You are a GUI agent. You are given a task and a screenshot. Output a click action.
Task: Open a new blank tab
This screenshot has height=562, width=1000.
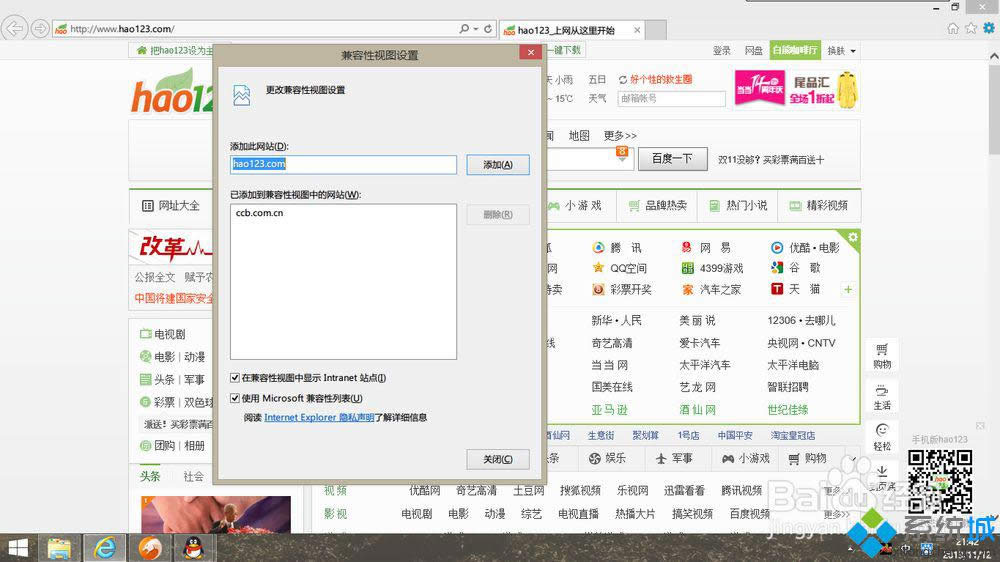pyautogui.click(x=656, y=30)
